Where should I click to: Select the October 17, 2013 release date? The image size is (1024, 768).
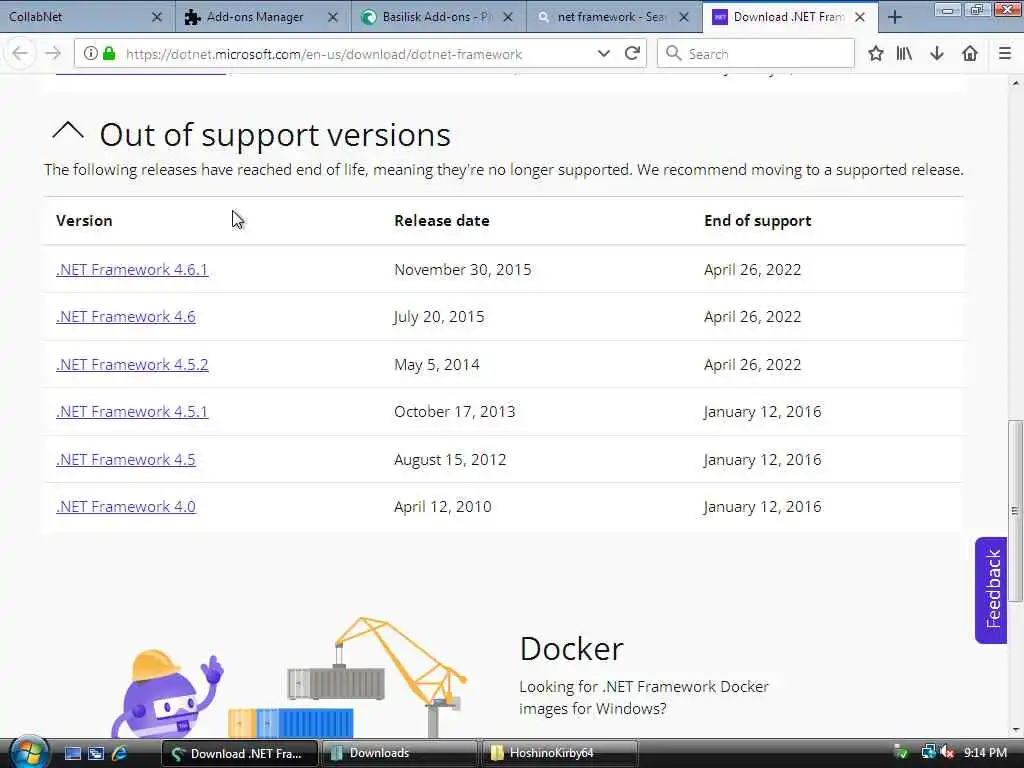coord(455,412)
